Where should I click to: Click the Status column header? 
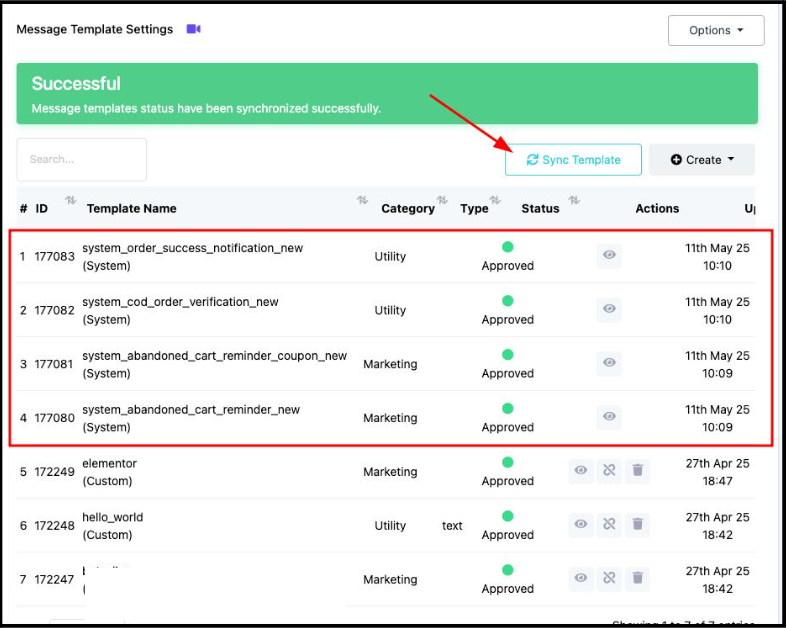tap(540, 209)
